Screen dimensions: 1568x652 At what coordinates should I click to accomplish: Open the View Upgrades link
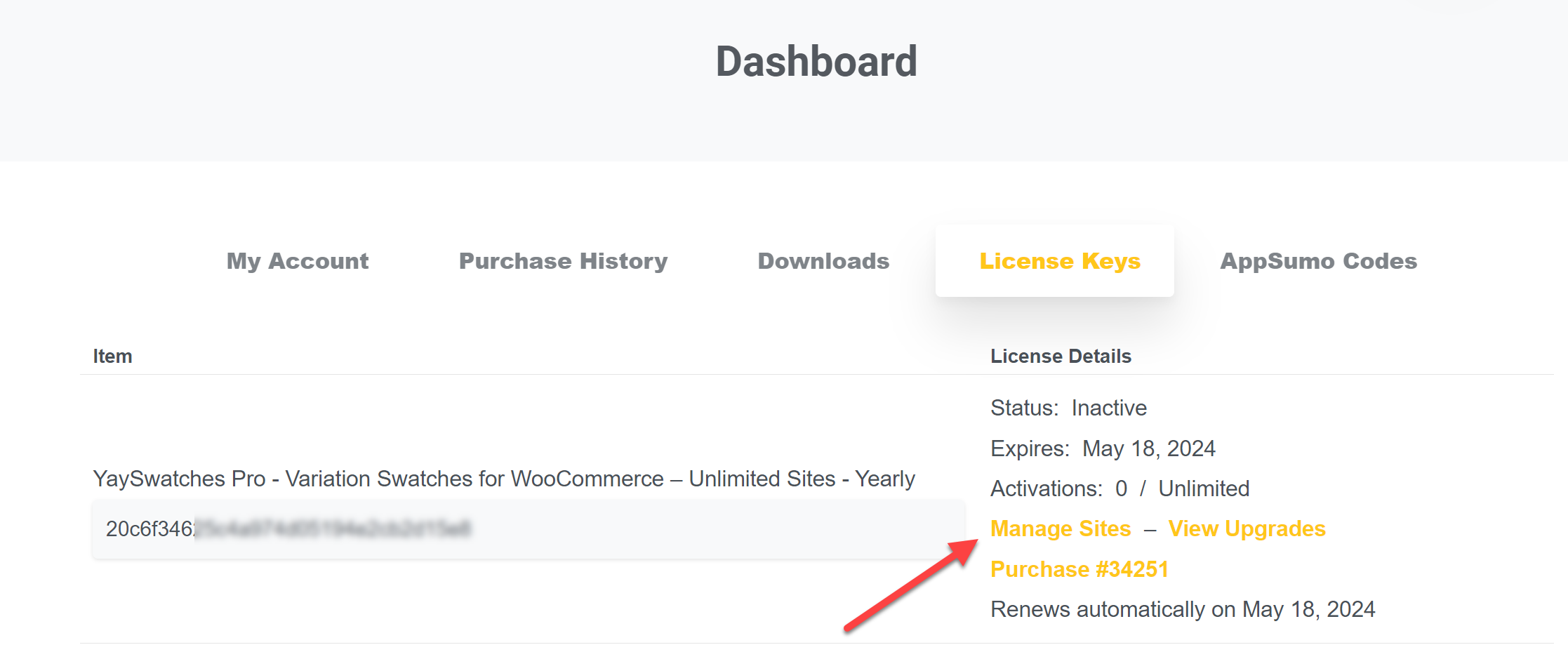[1247, 528]
